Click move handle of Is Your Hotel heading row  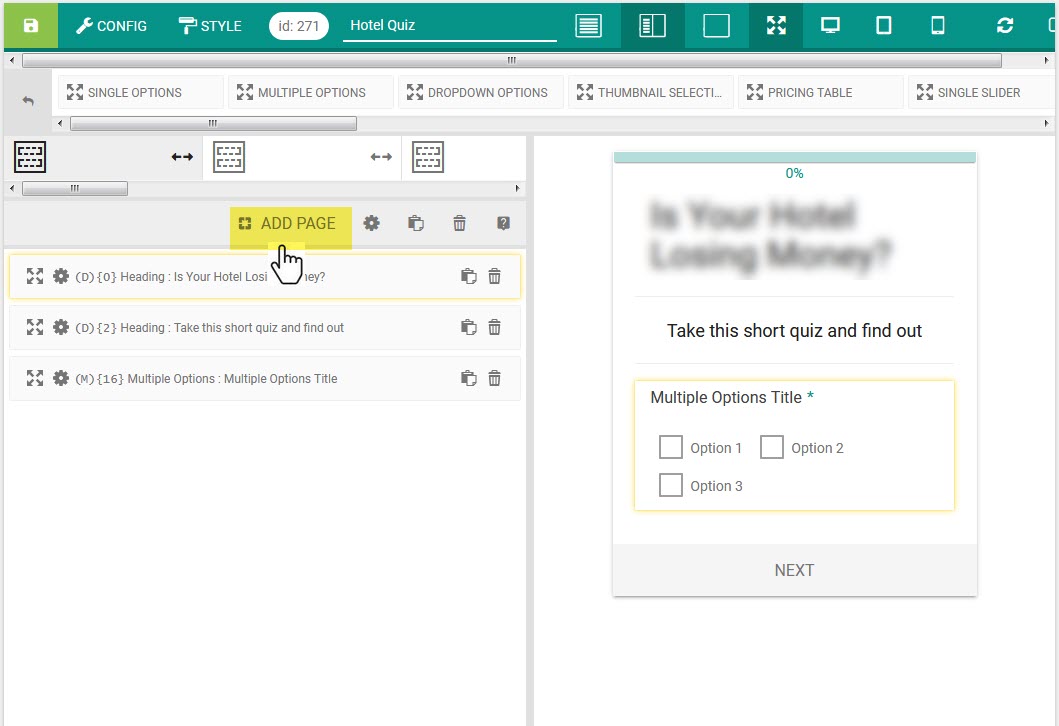tap(34, 276)
